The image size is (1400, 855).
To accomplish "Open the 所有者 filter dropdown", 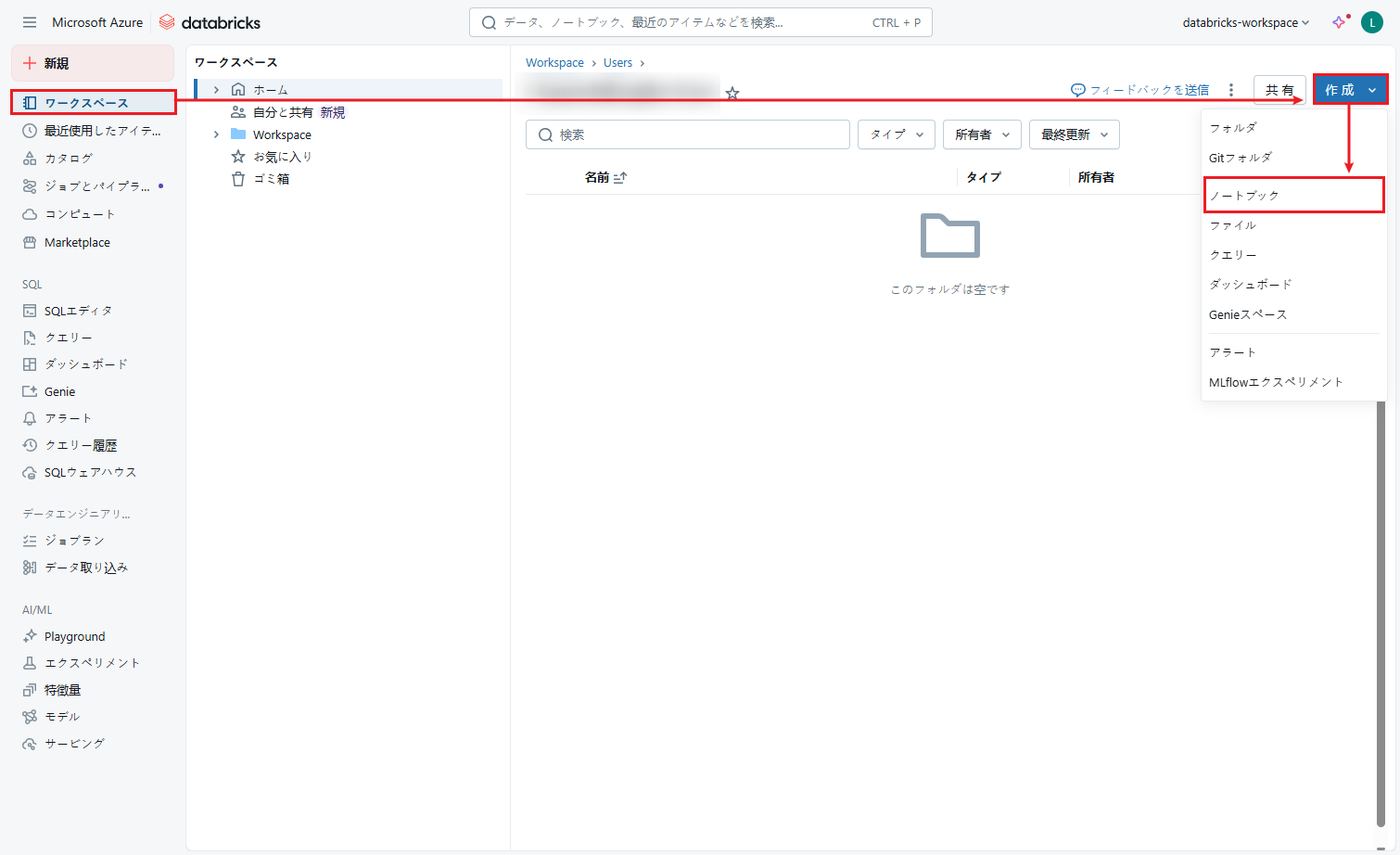I will pyautogui.click(x=982, y=134).
